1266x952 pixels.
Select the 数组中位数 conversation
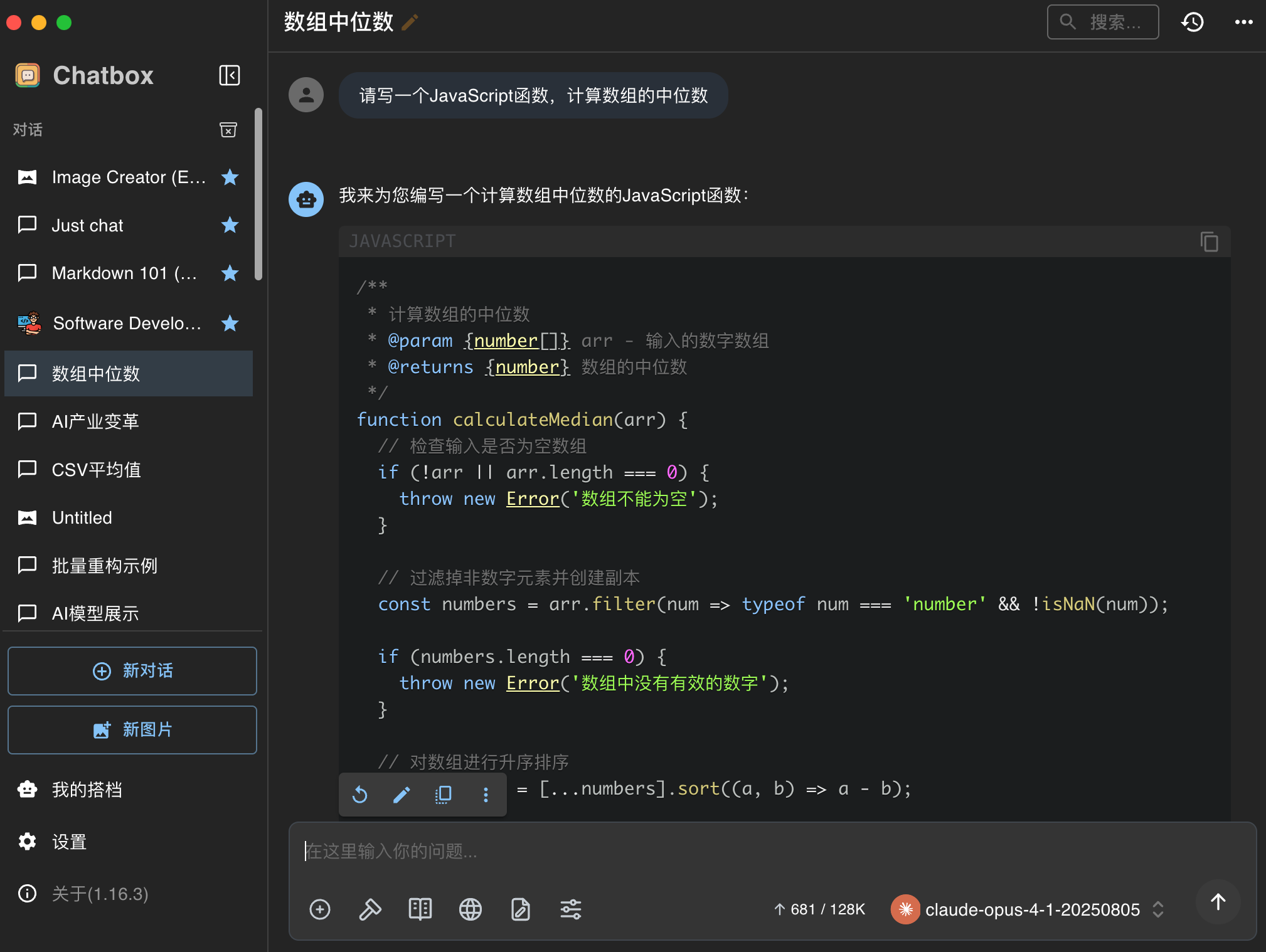coord(129,373)
